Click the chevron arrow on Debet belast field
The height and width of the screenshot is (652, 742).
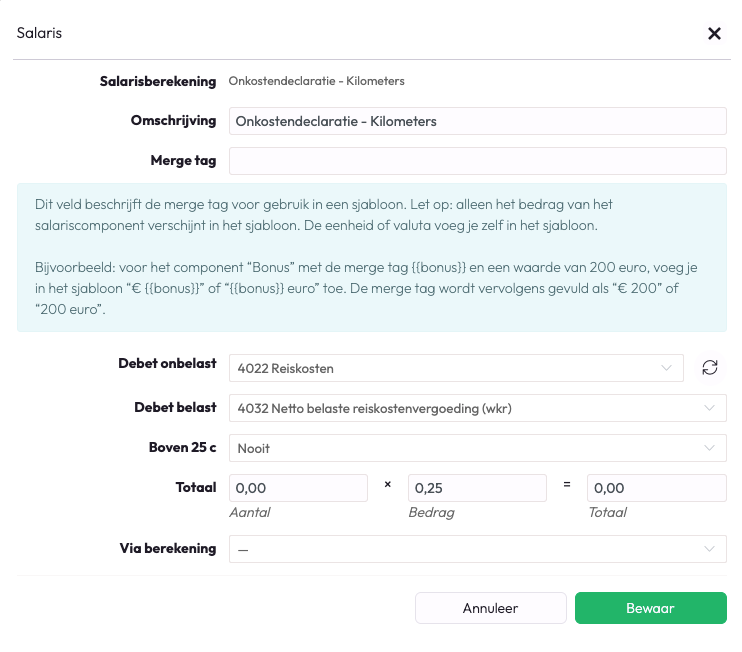tap(709, 408)
